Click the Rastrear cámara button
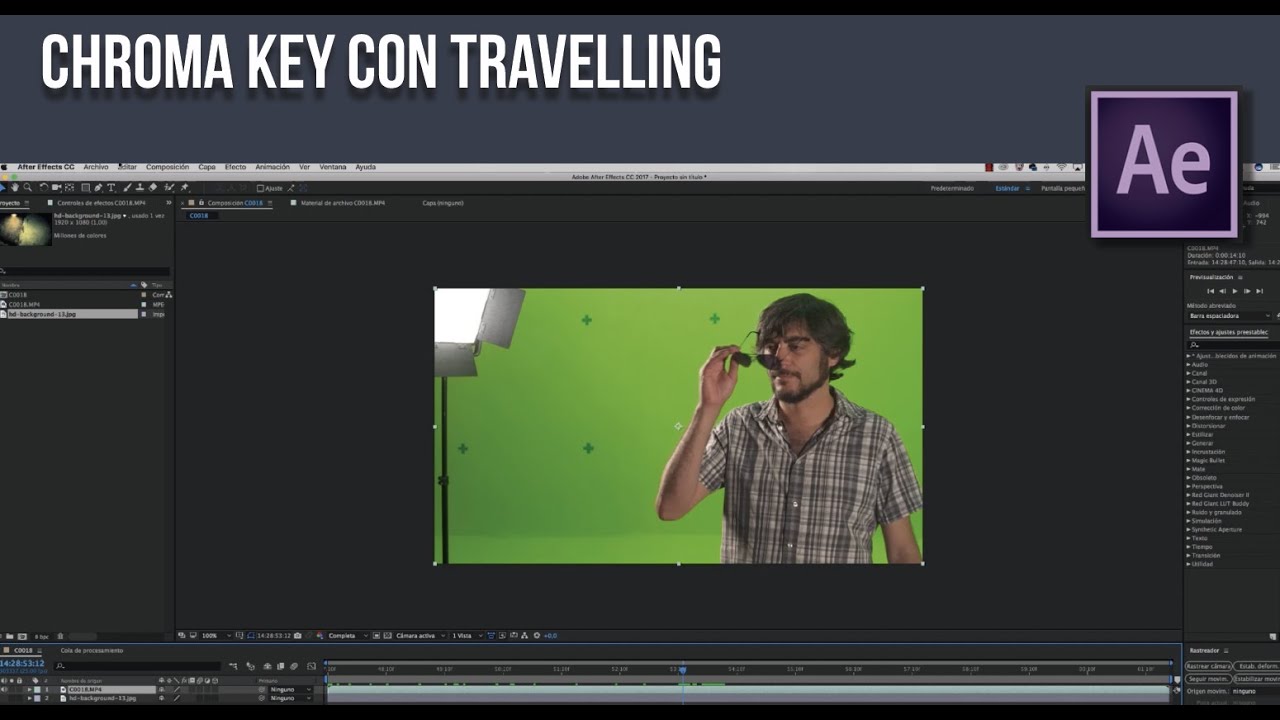Image resolution: width=1280 pixels, height=720 pixels. [1208, 666]
